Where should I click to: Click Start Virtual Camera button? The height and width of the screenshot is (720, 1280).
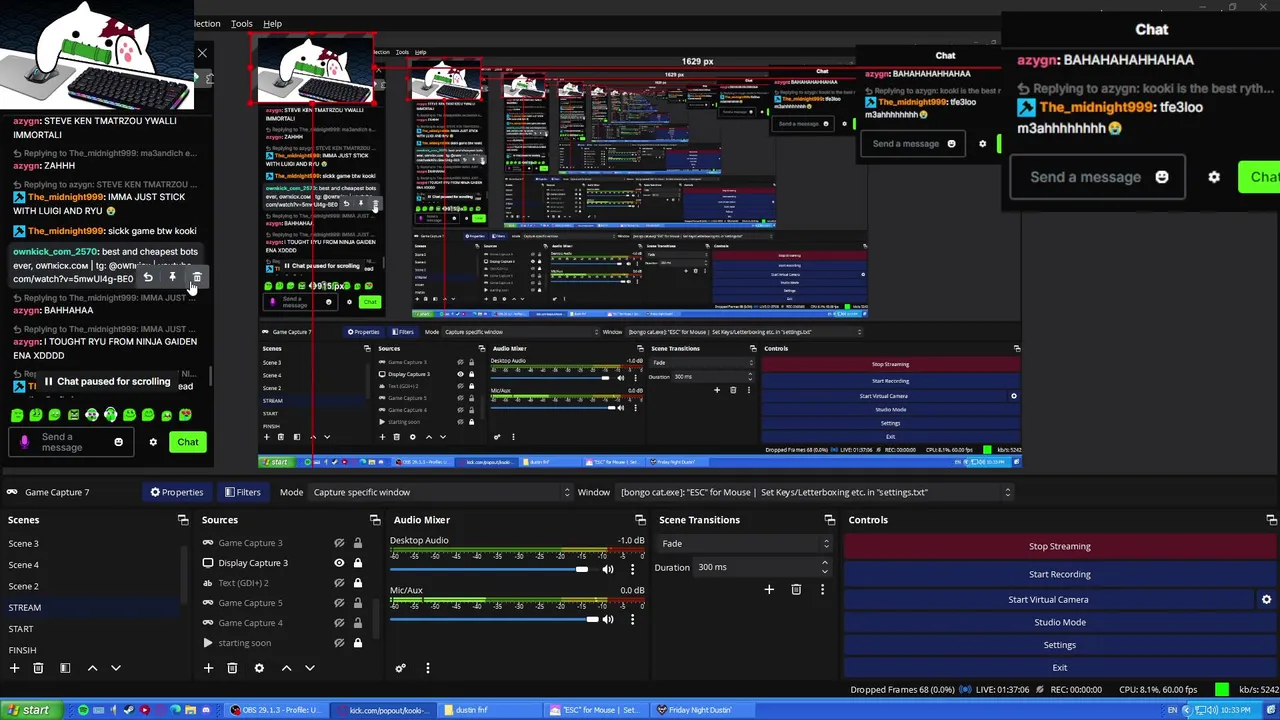click(x=1048, y=599)
